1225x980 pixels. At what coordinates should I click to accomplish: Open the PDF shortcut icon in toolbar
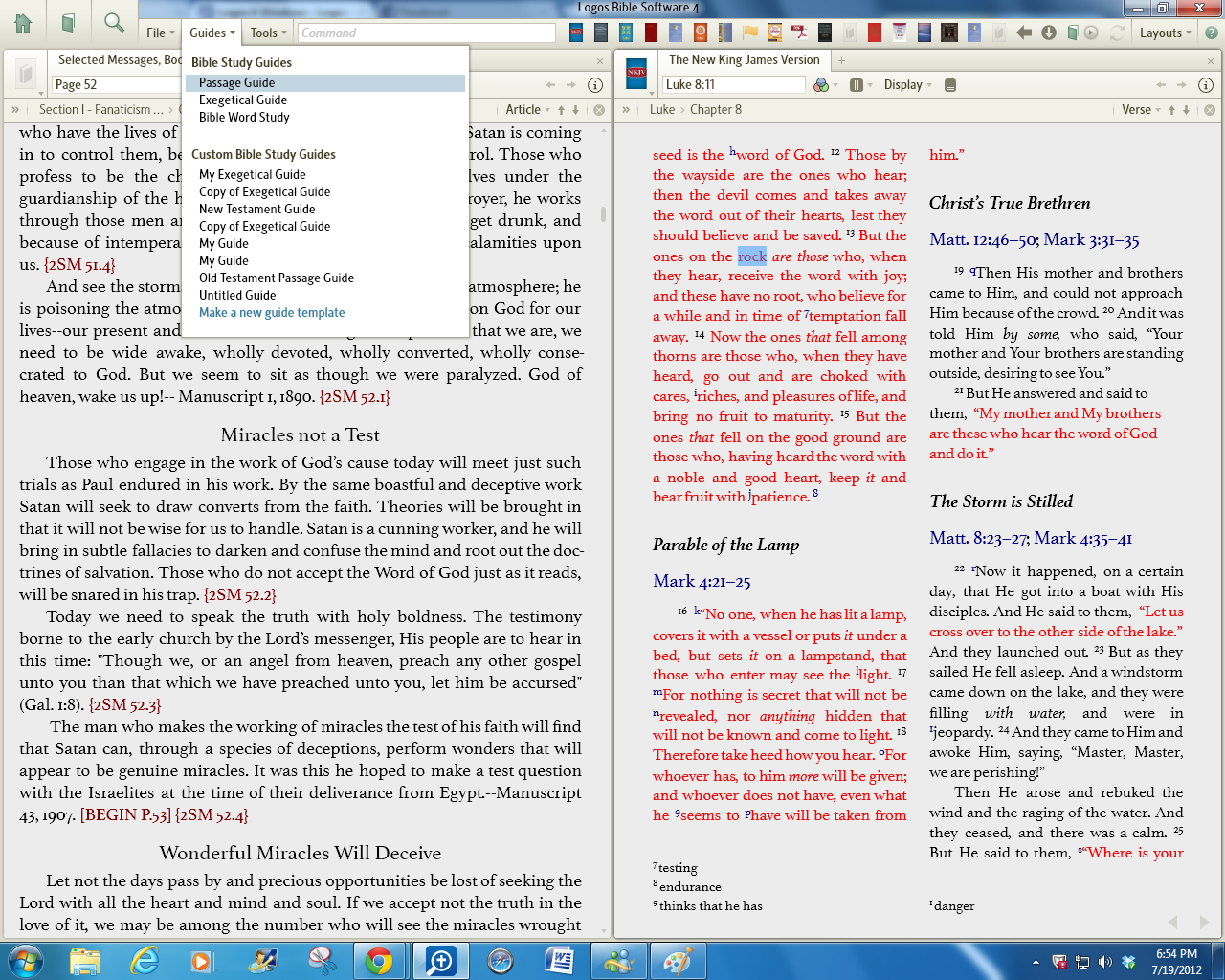(800, 33)
